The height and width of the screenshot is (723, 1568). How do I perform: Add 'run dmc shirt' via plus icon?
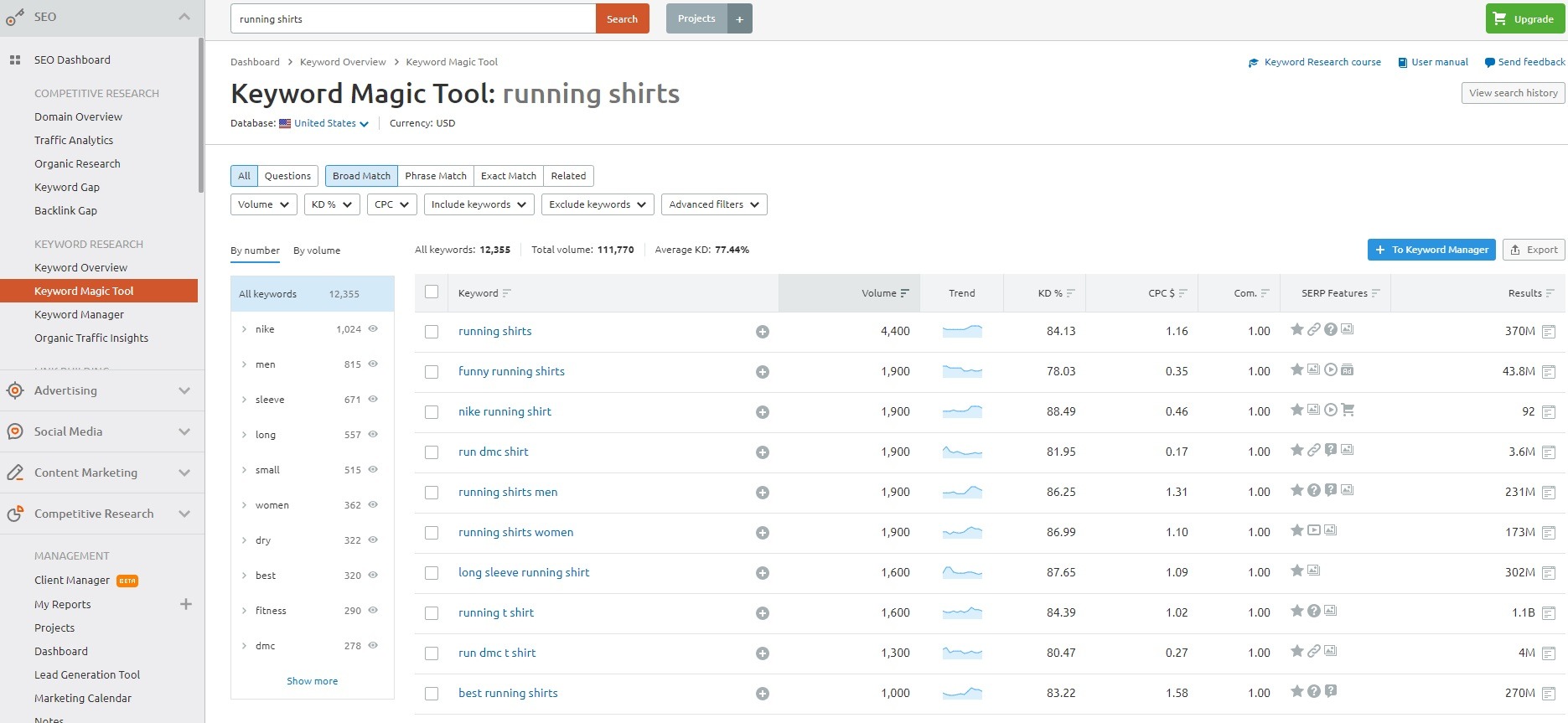[763, 452]
